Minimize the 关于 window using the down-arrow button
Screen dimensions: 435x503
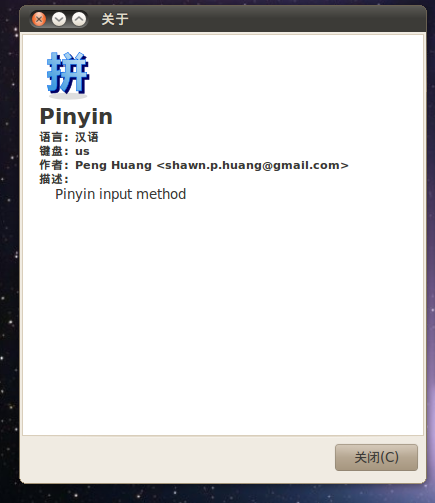point(59,19)
